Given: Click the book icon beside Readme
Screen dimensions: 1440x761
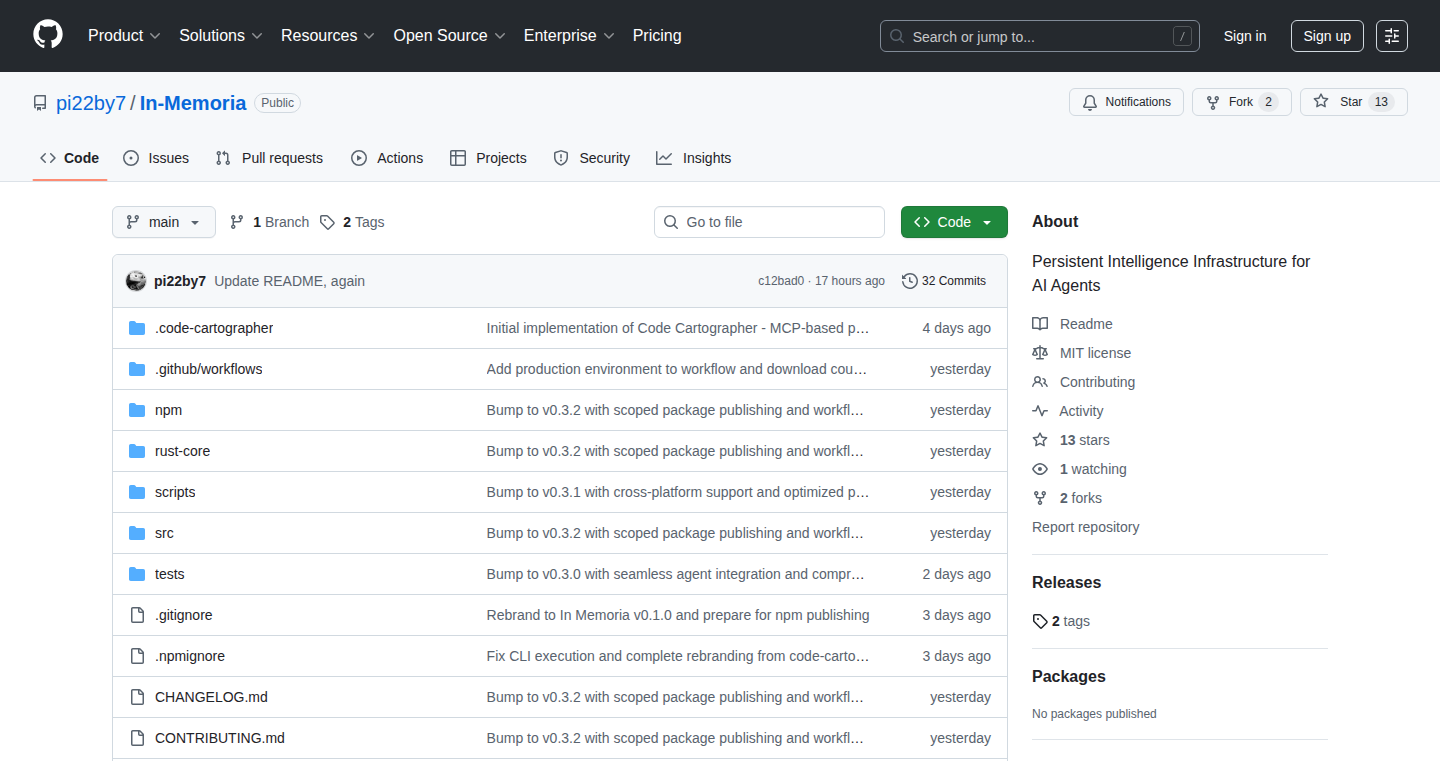Looking at the screenshot, I should [x=1040, y=324].
